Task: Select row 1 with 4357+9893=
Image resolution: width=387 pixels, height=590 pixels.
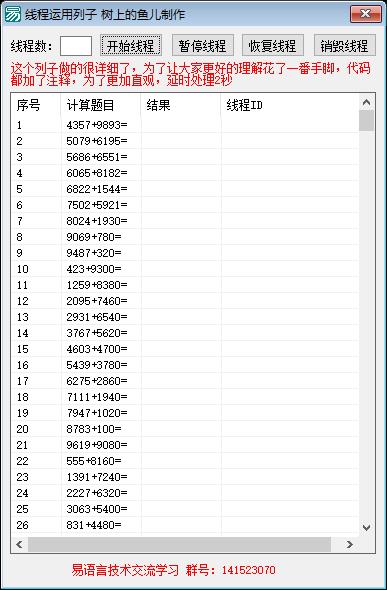Action: (185, 125)
